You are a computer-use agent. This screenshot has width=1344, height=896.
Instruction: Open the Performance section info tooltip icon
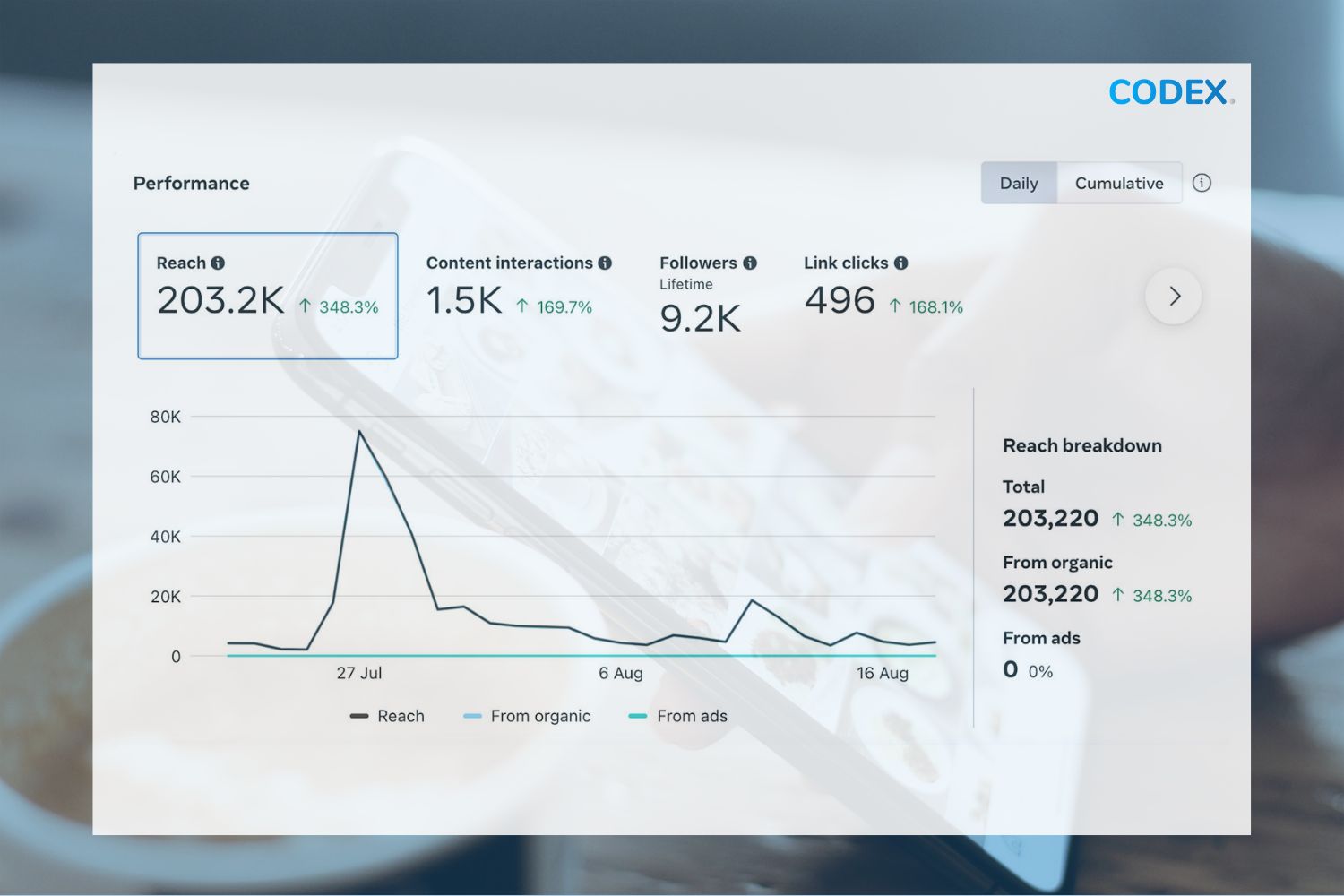point(1202,183)
